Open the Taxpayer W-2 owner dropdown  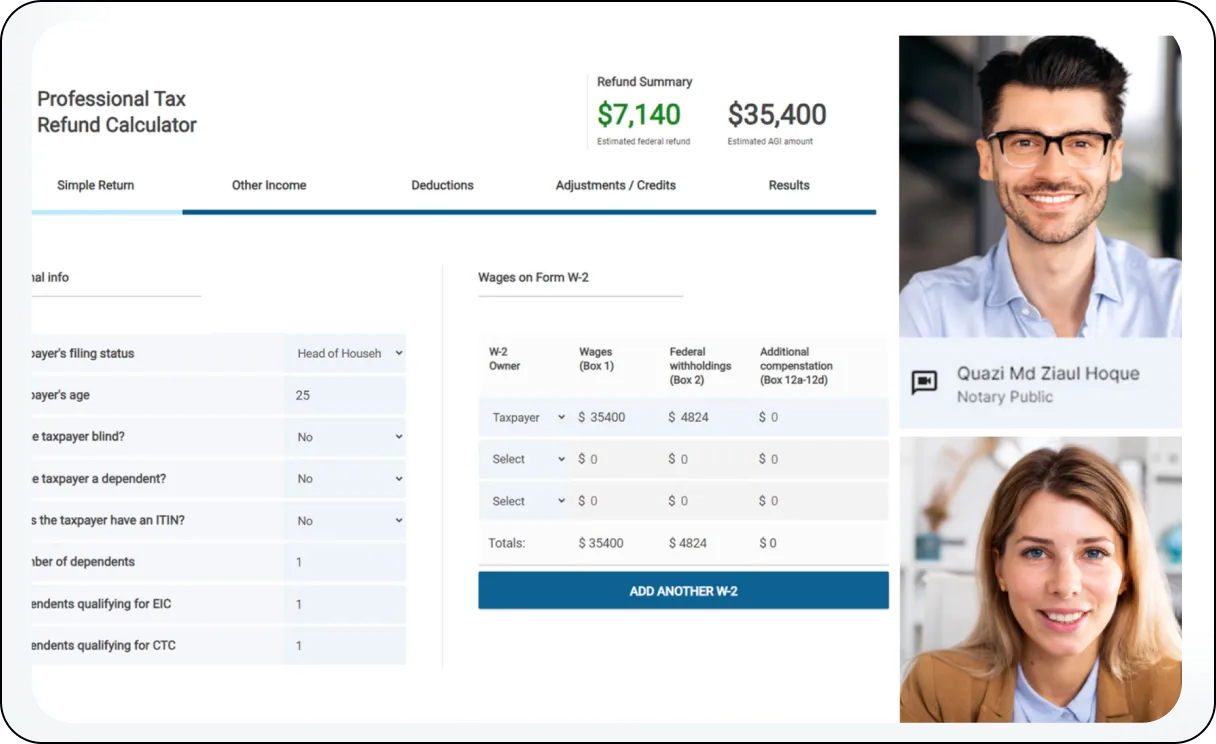point(527,417)
